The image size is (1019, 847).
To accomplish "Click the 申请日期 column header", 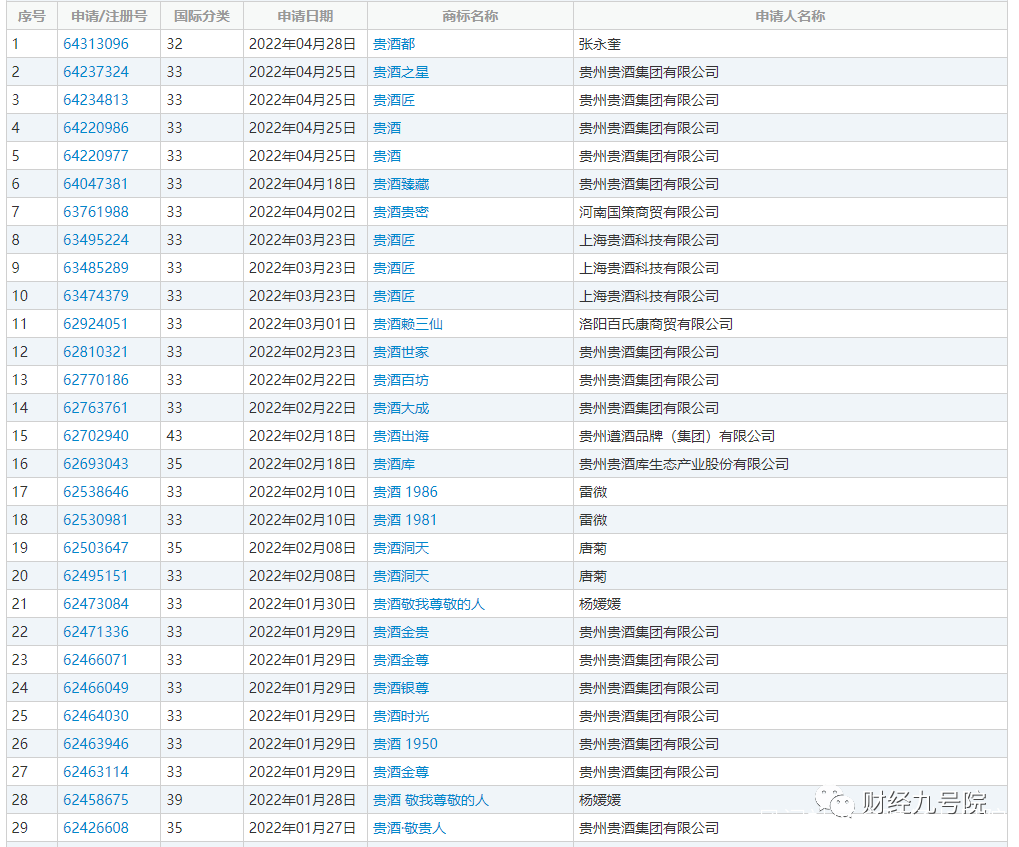I will click(x=305, y=16).
